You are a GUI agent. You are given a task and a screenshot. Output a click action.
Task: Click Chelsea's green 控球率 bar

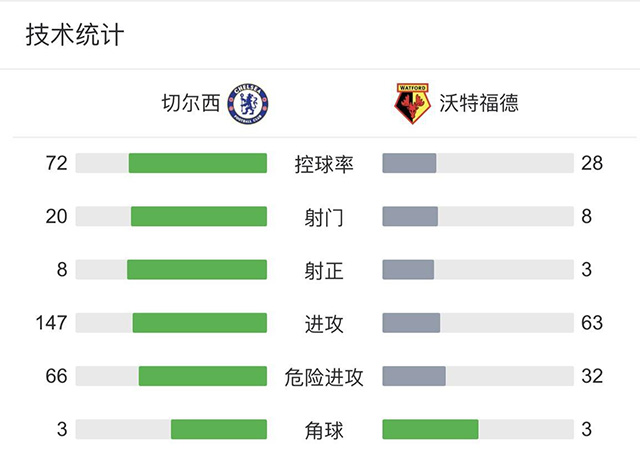click(x=198, y=163)
